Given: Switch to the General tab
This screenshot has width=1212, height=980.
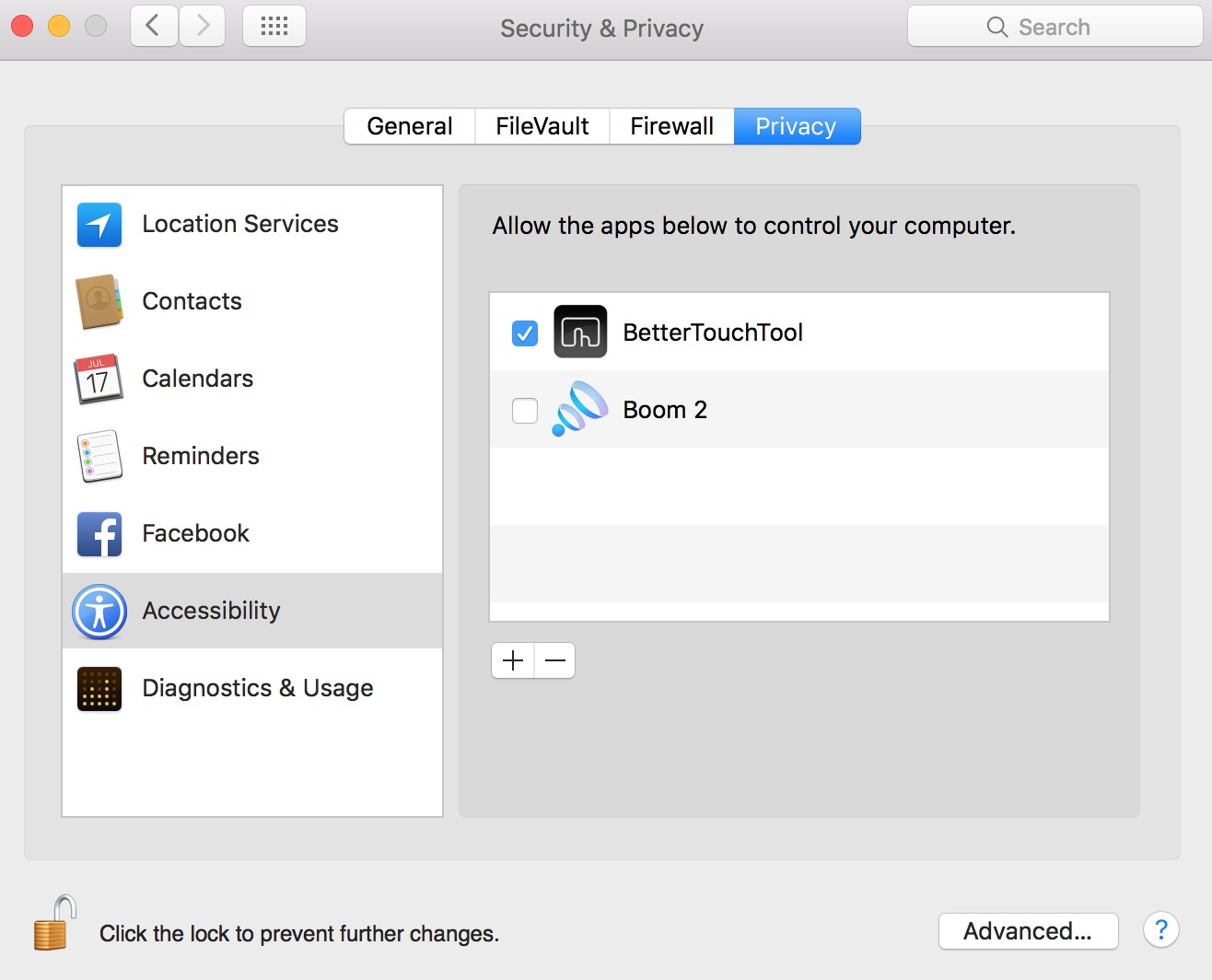Looking at the screenshot, I should (x=410, y=126).
